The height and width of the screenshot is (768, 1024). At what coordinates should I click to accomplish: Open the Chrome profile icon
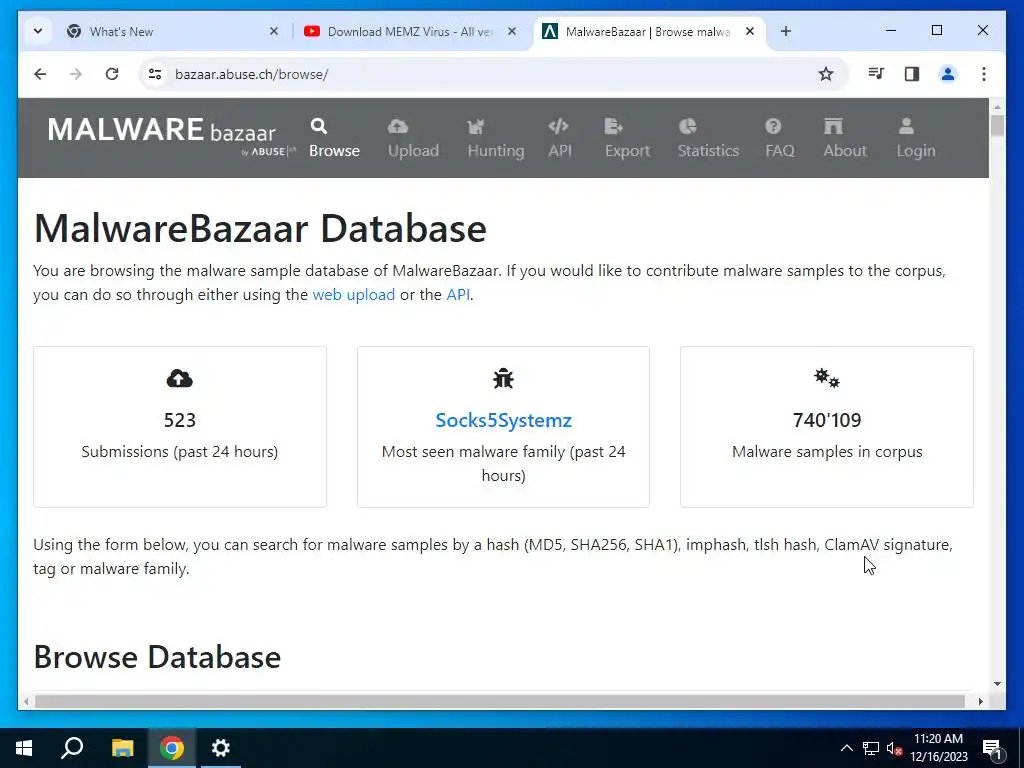click(948, 74)
